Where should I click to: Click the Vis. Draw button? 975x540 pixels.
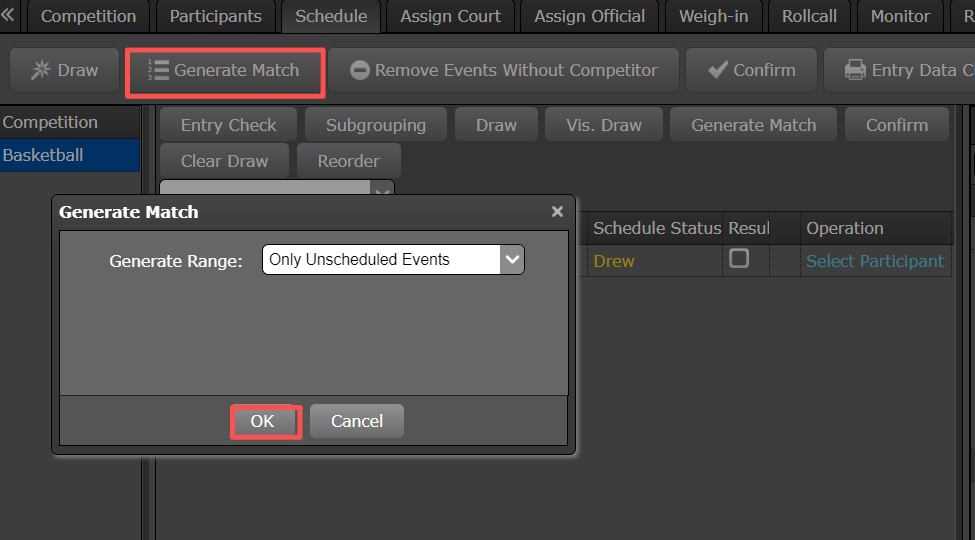click(x=603, y=125)
